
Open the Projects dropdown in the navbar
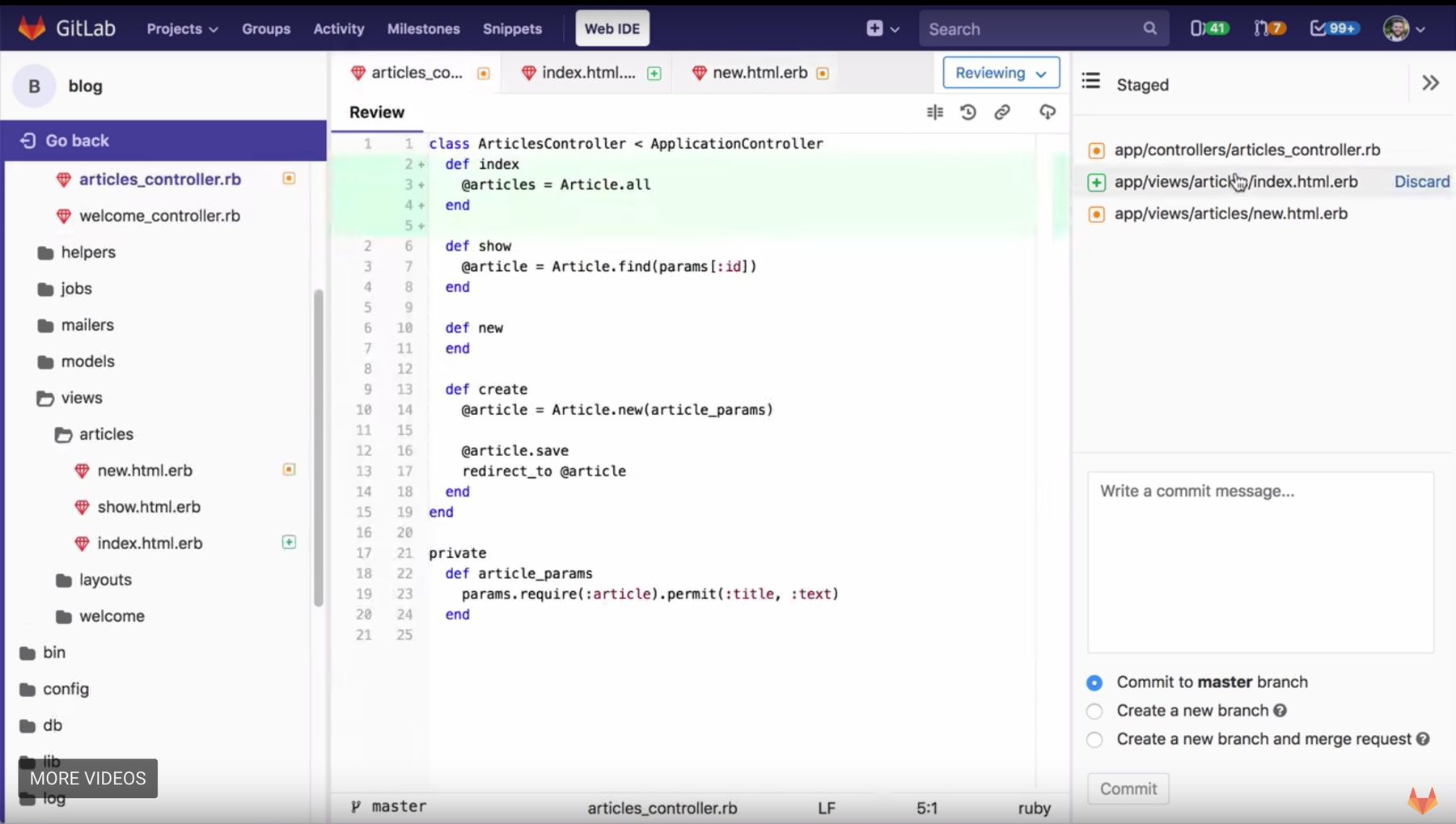tap(181, 28)
